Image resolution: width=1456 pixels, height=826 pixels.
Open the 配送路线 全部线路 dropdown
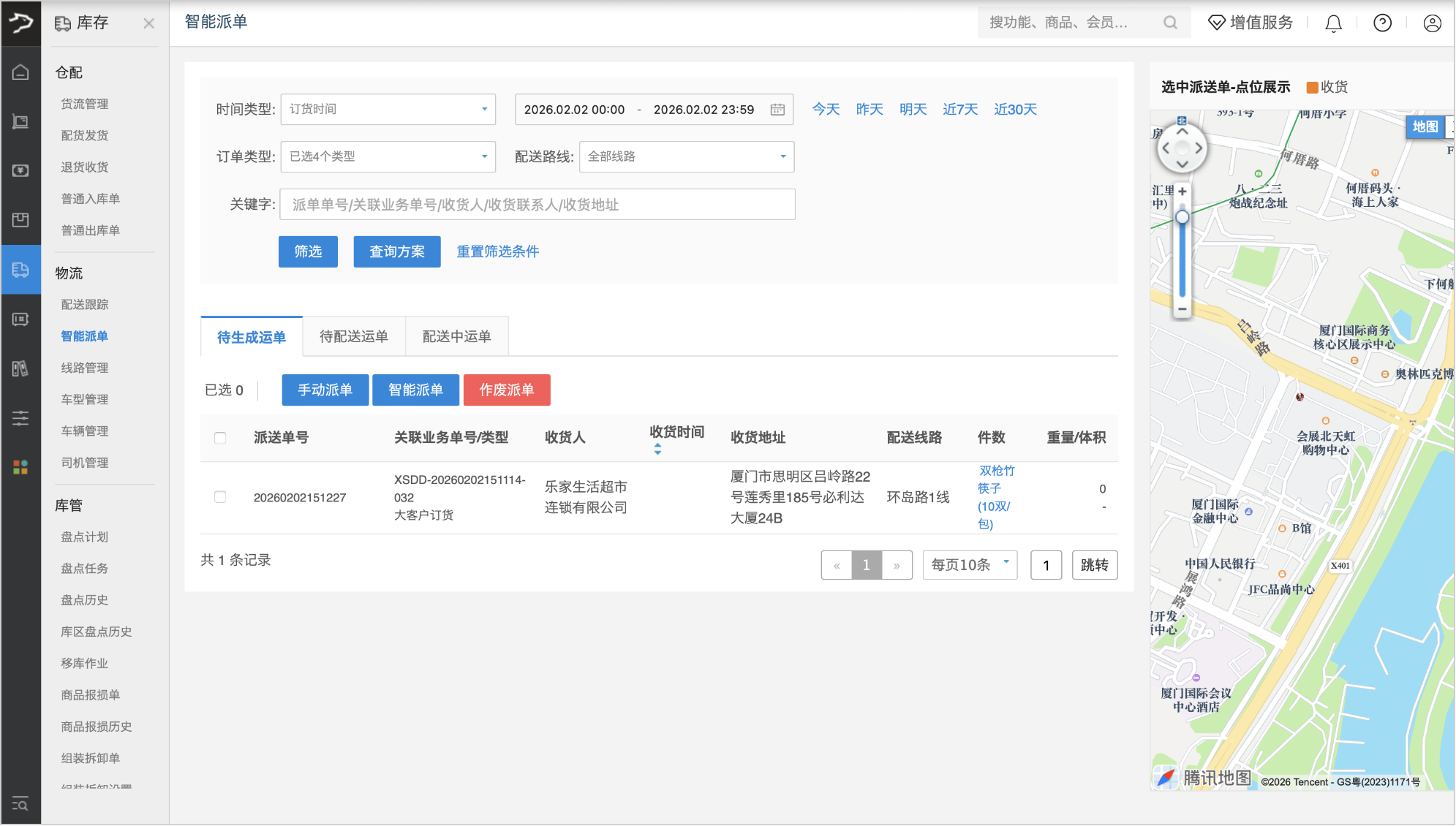coord(686,156)
